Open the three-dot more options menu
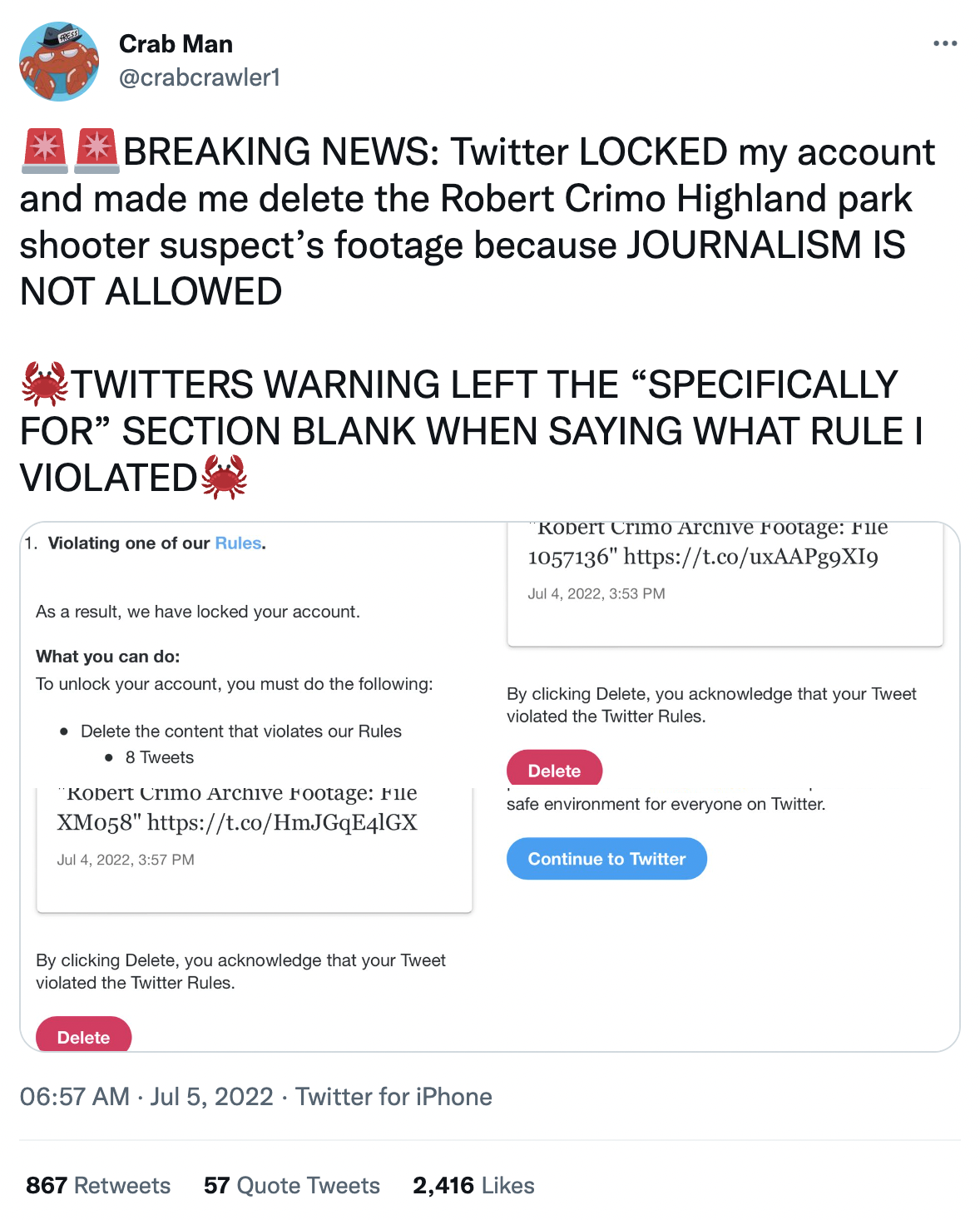Image resolution: width=980 pixels, height=1220 pixels. click(945, 43)
